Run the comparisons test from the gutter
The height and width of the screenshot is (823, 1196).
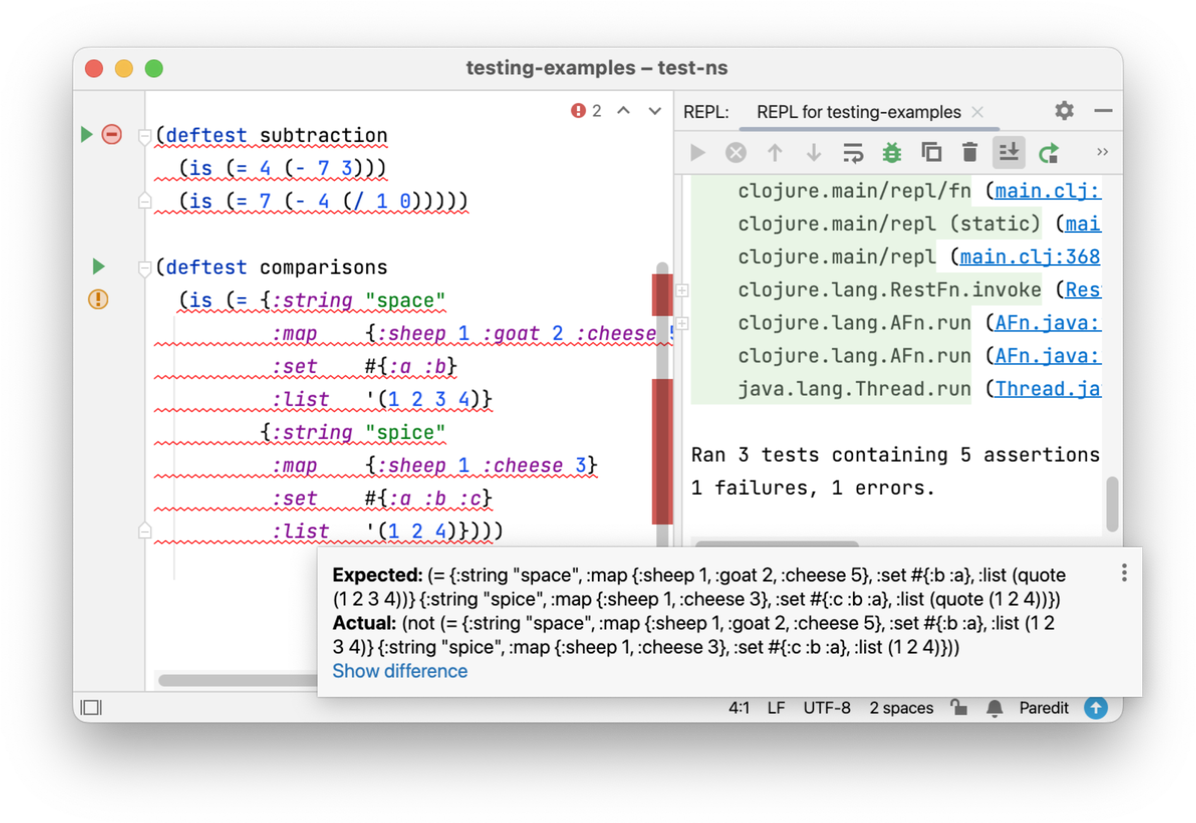98,267
